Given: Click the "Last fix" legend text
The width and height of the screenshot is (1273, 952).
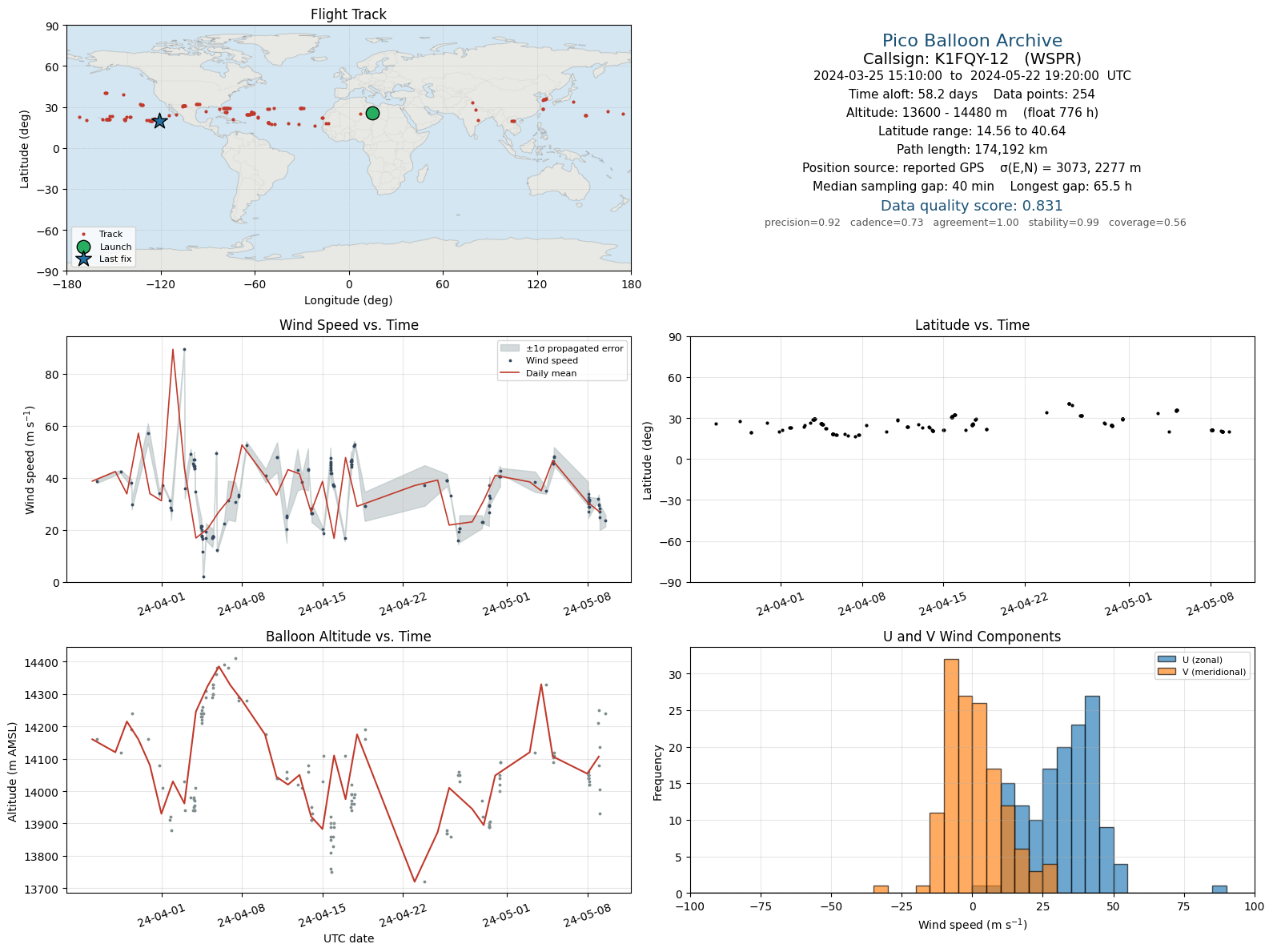Looking at the screenshot, I should 115,259.
